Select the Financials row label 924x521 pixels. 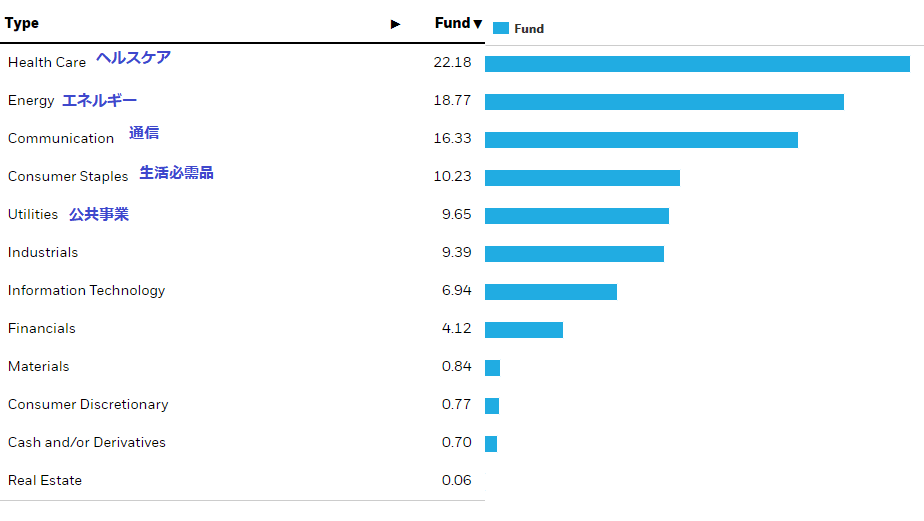click(42, 329)
